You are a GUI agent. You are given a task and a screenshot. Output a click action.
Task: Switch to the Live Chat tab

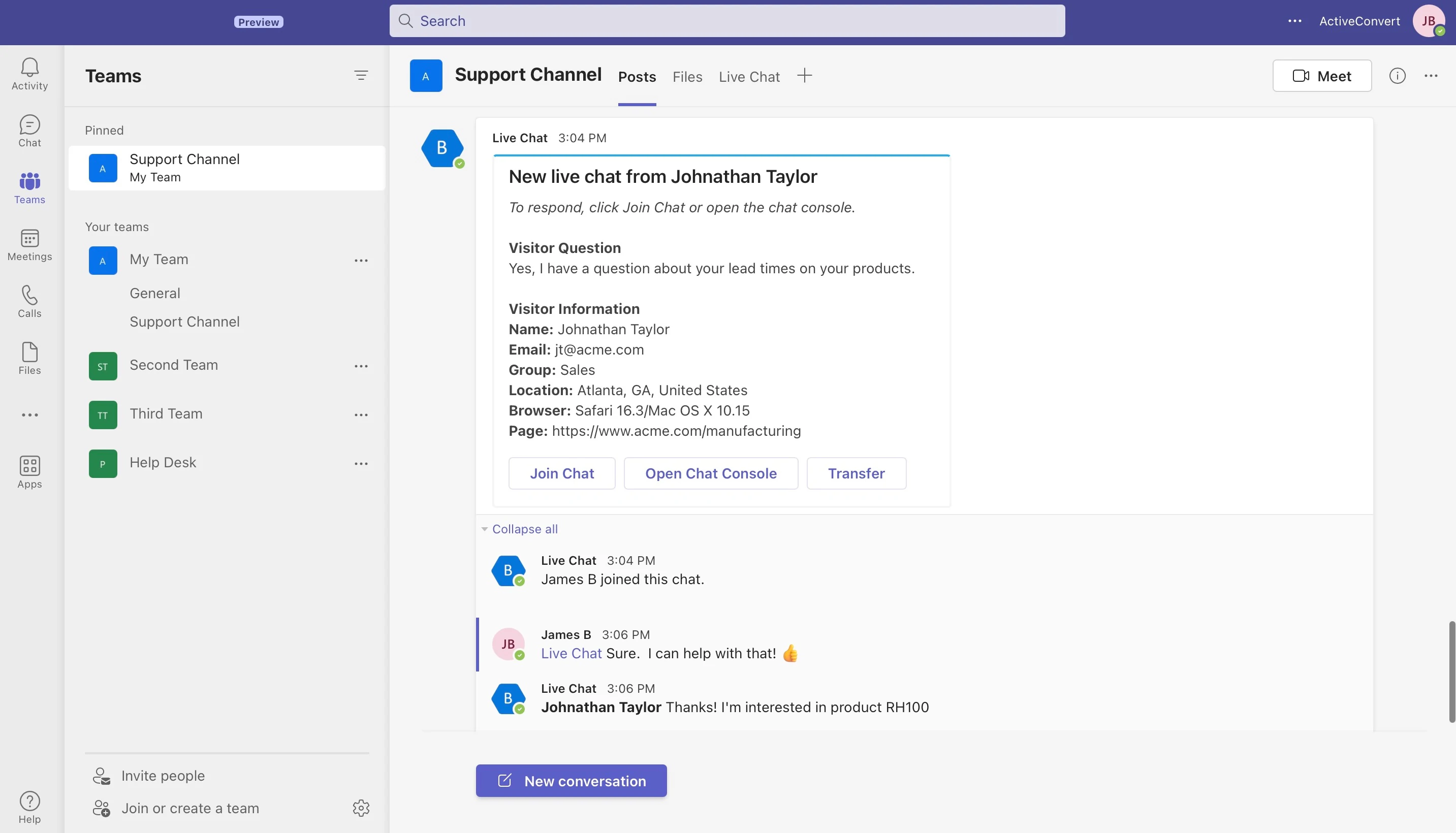(748, 75)
